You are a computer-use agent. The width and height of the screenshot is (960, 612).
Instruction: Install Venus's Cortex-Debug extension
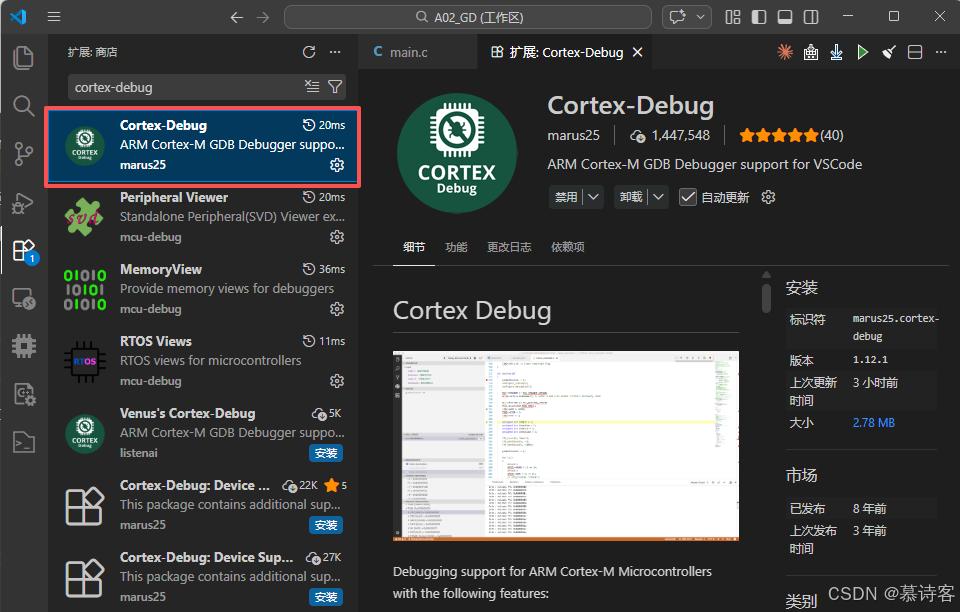tap(326, 453)
